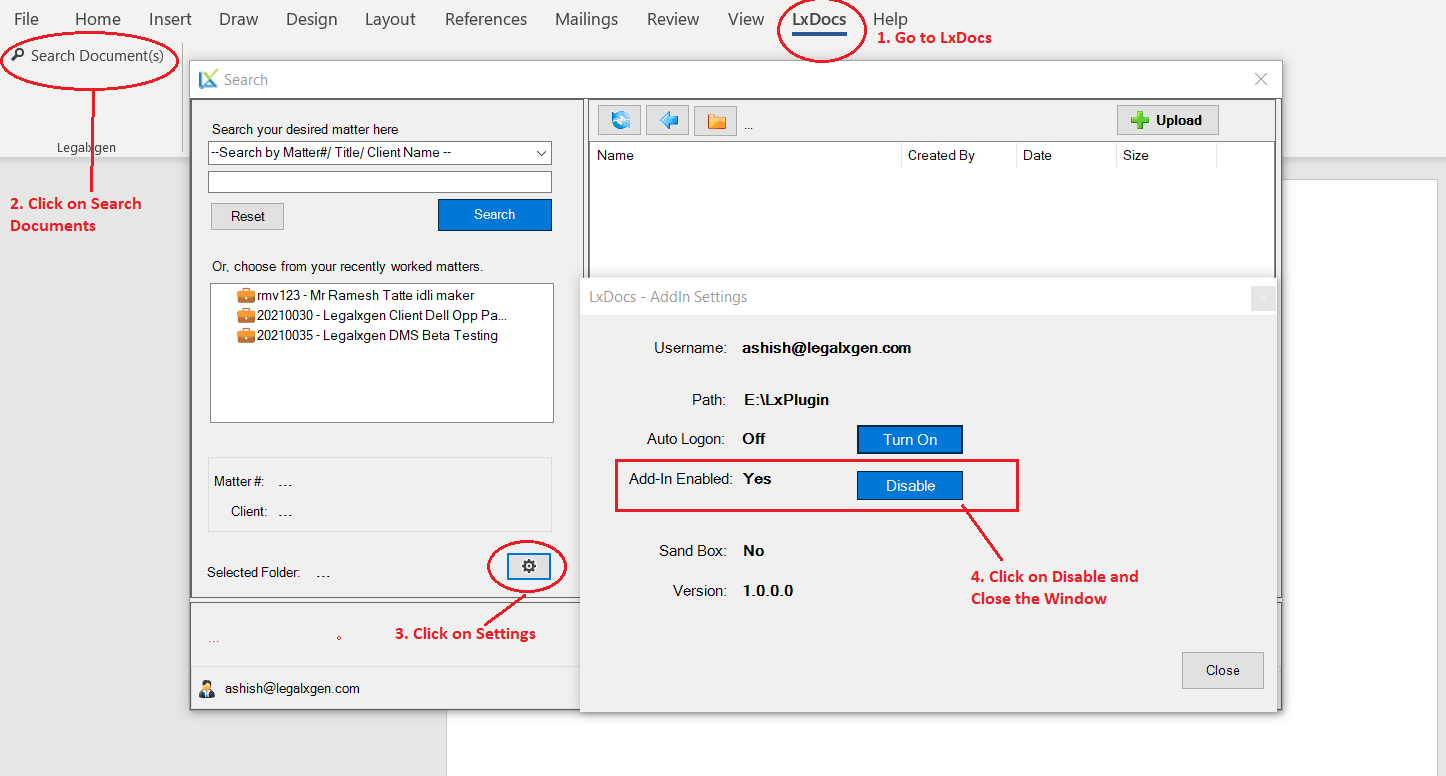Click the refresh icon in file toolbar
1446x776 pixels.
pos(619,121)
